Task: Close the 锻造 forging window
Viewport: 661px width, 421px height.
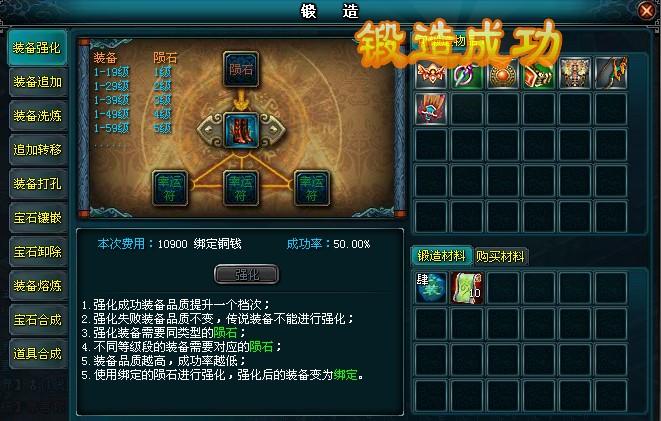Action: coord(646,10)
